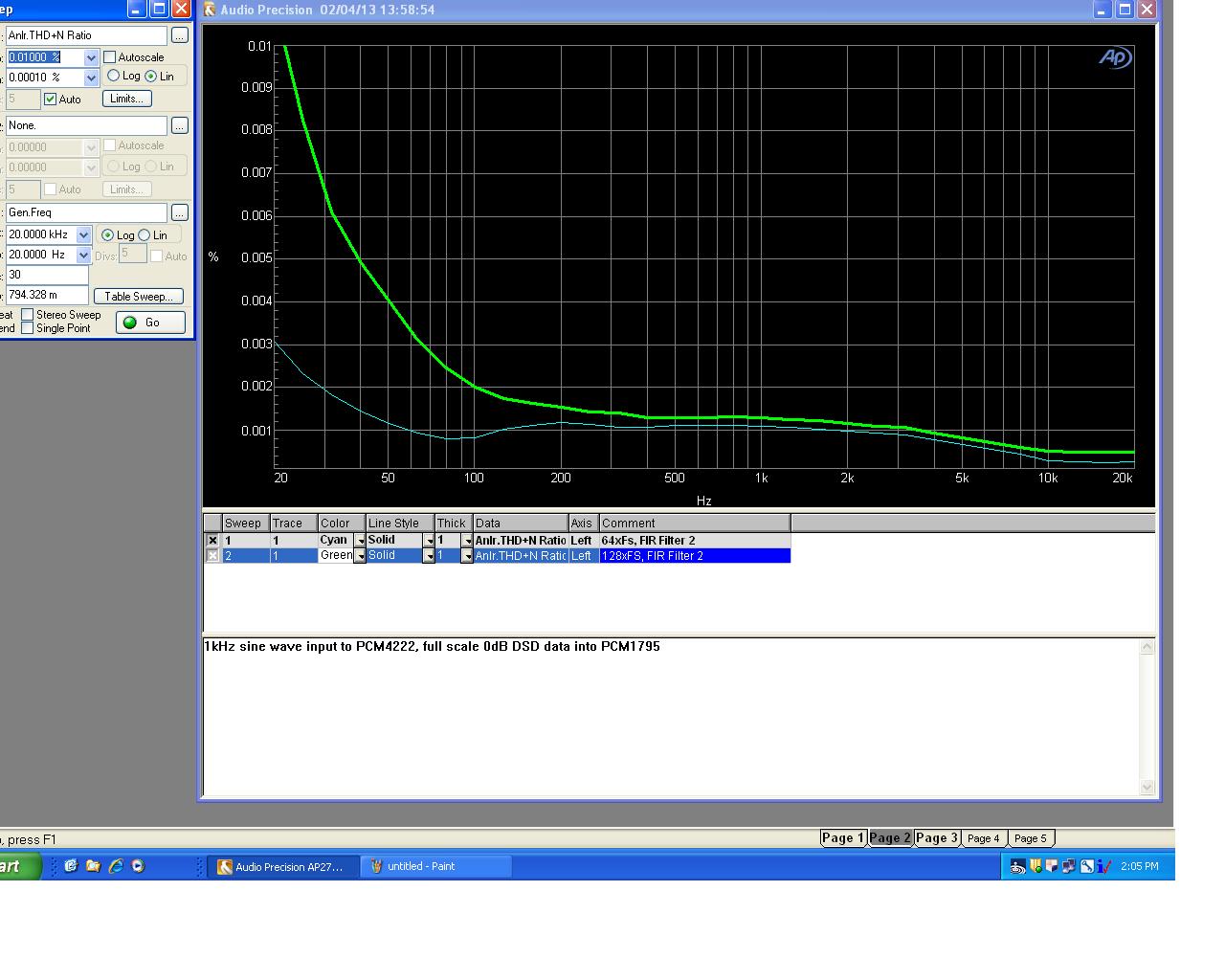1225x980 pixels.
Task: Open the Cyan color dropdown in sweep 1
Action: [360, 541]
